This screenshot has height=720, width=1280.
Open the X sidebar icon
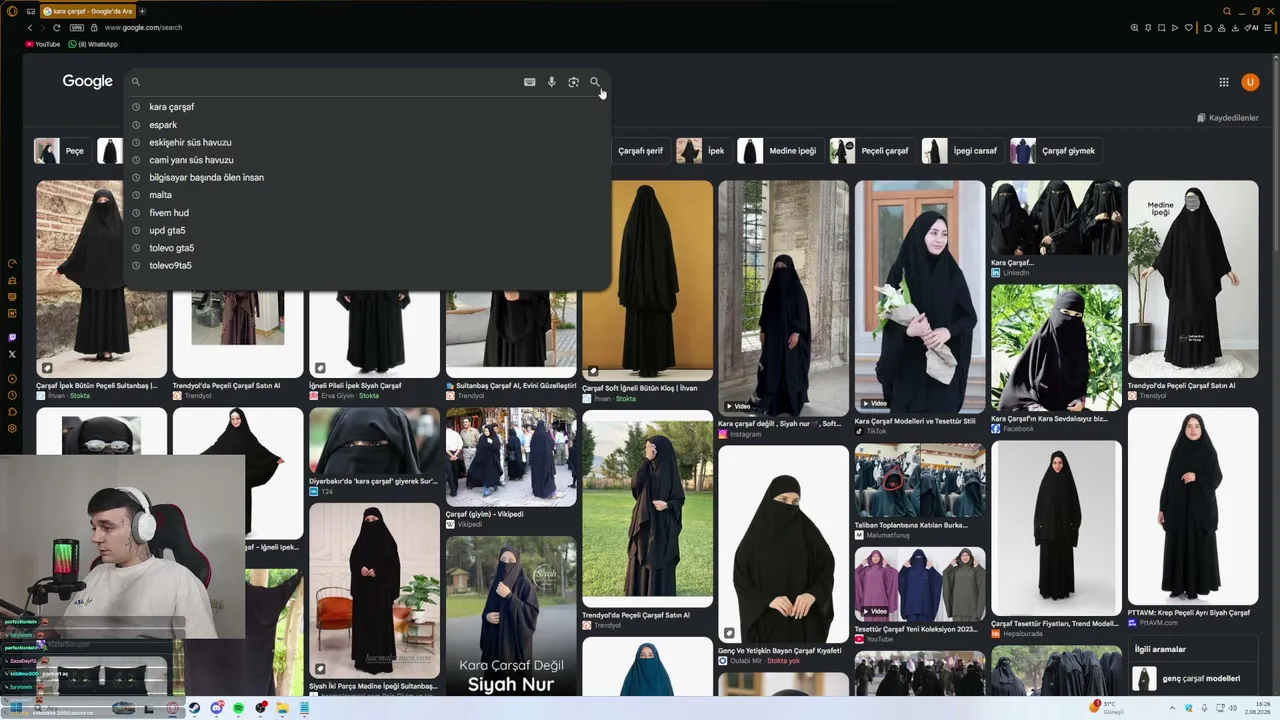(x=12, y=354)
